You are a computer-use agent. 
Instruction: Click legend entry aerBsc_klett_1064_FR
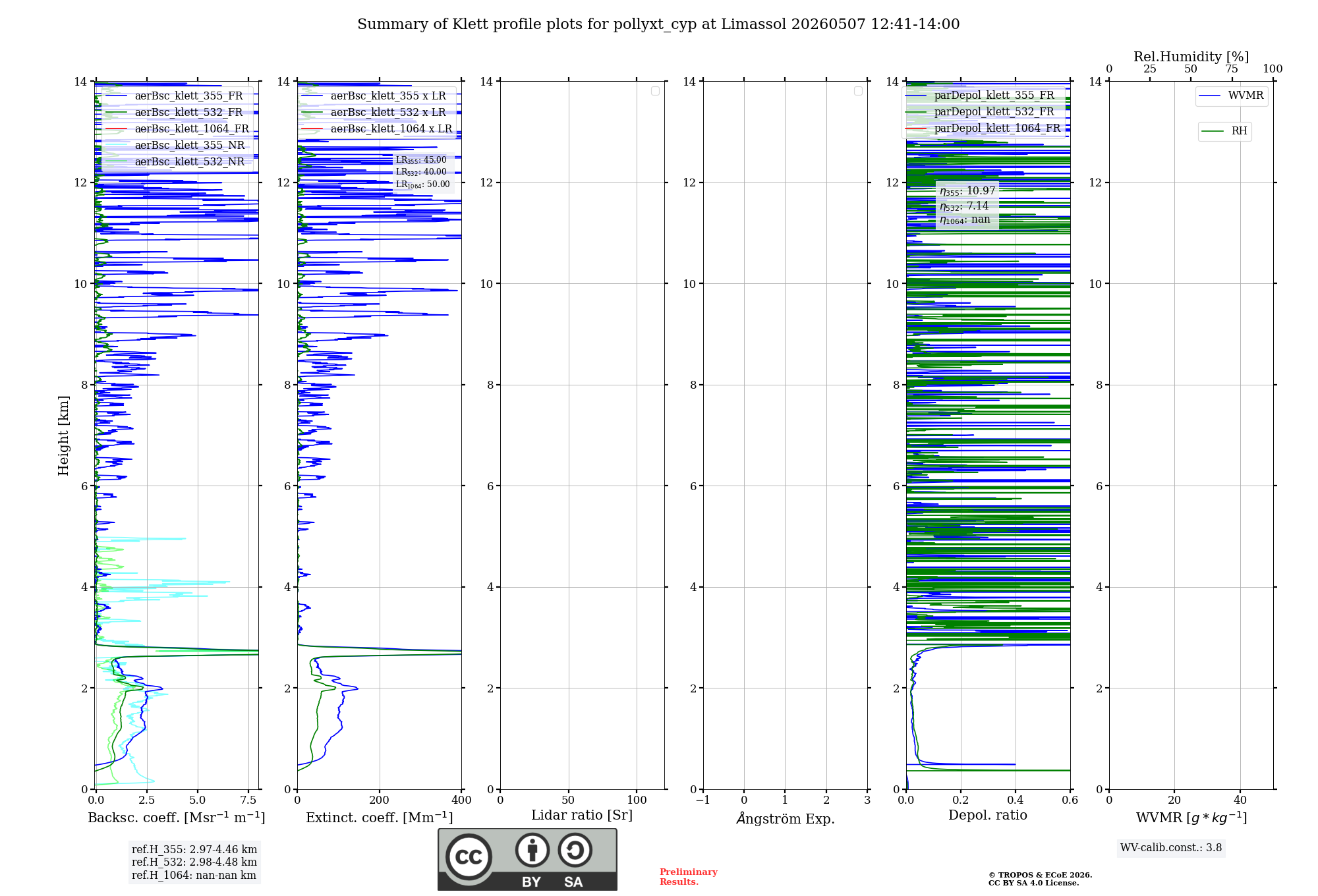[x=177, y=128]
